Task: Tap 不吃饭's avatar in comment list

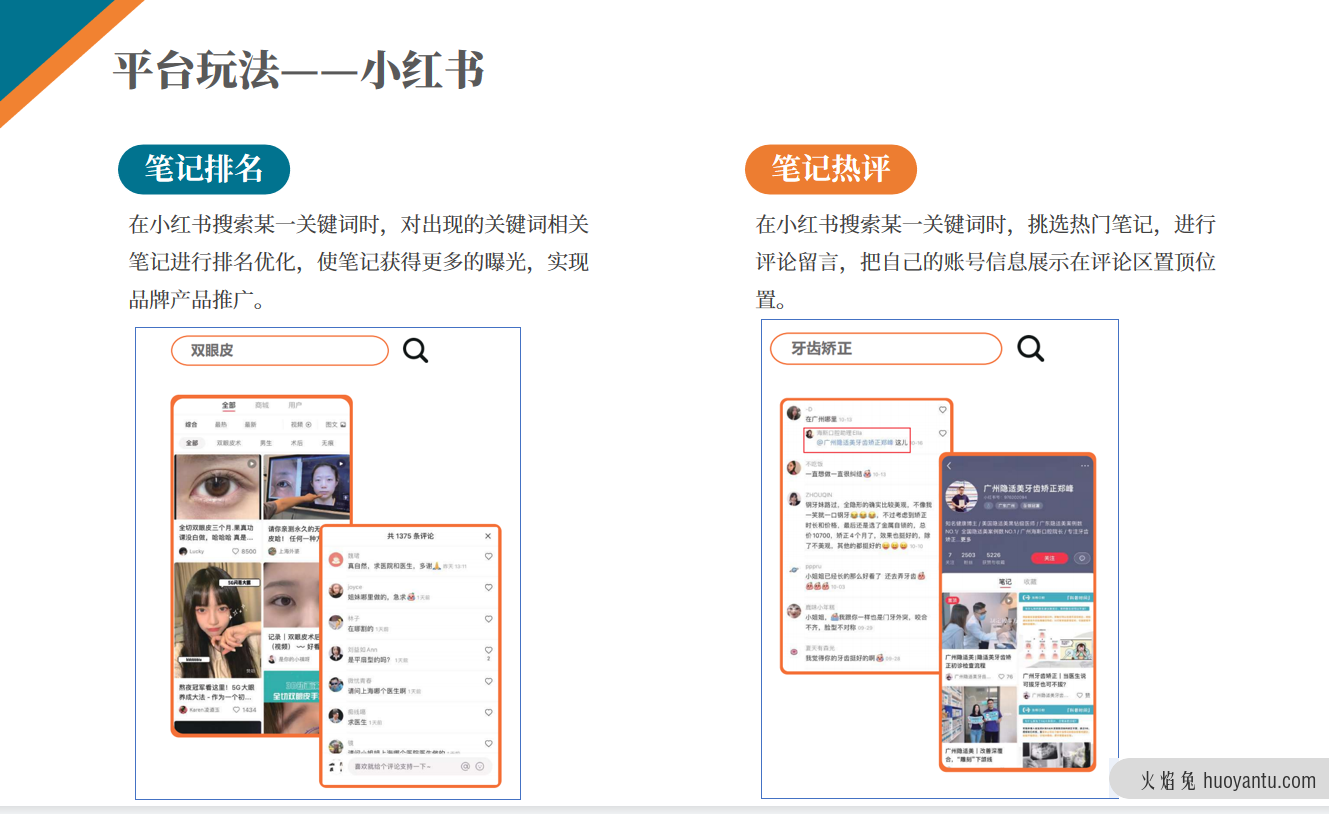Action: click(794, 468)
